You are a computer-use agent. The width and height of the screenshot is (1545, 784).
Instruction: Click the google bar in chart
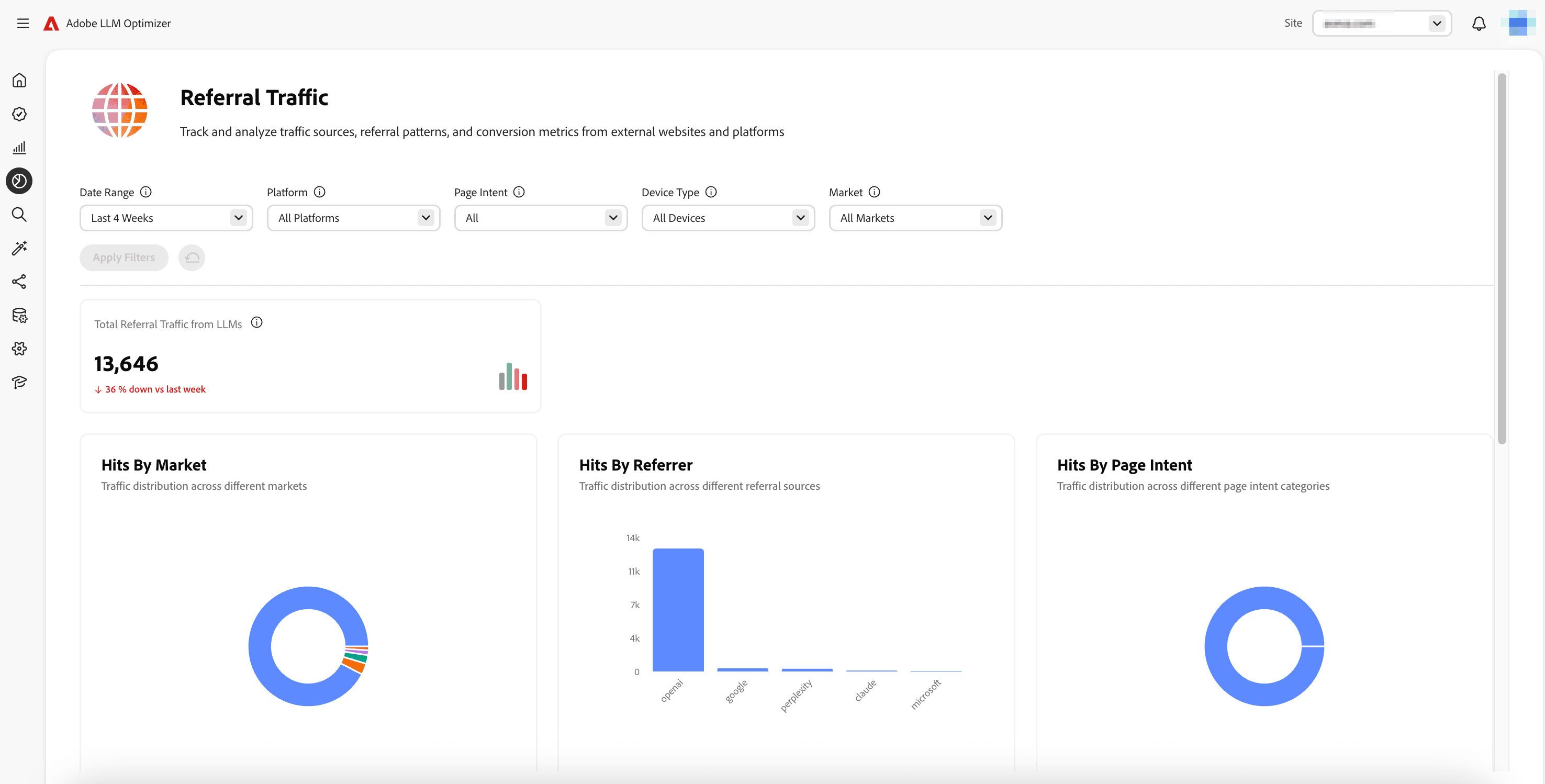pos(743,669)
